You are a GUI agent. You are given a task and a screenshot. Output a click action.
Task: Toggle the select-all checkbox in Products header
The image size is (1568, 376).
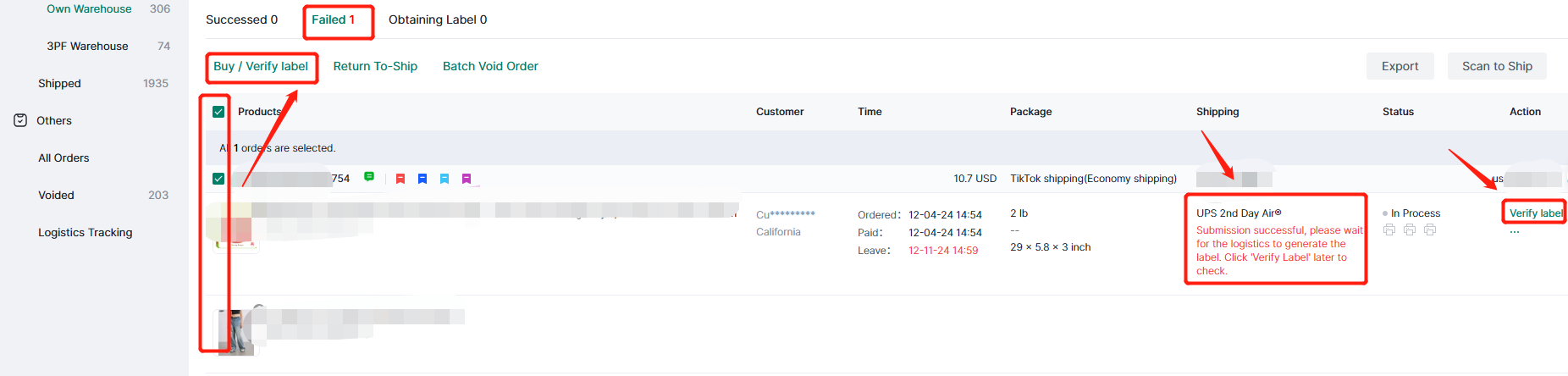point(218,112)
